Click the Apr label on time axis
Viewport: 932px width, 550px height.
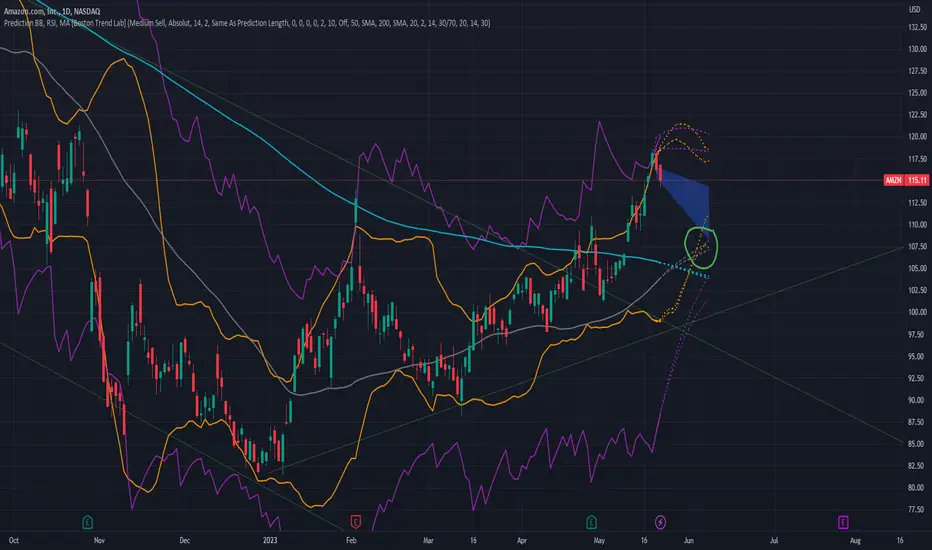pos(522,540)
